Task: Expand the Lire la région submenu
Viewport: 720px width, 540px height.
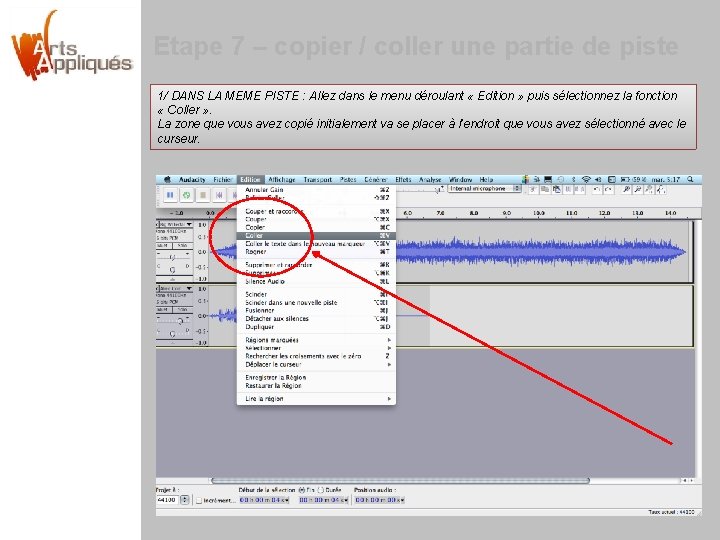Action: [x=316, y=399]
